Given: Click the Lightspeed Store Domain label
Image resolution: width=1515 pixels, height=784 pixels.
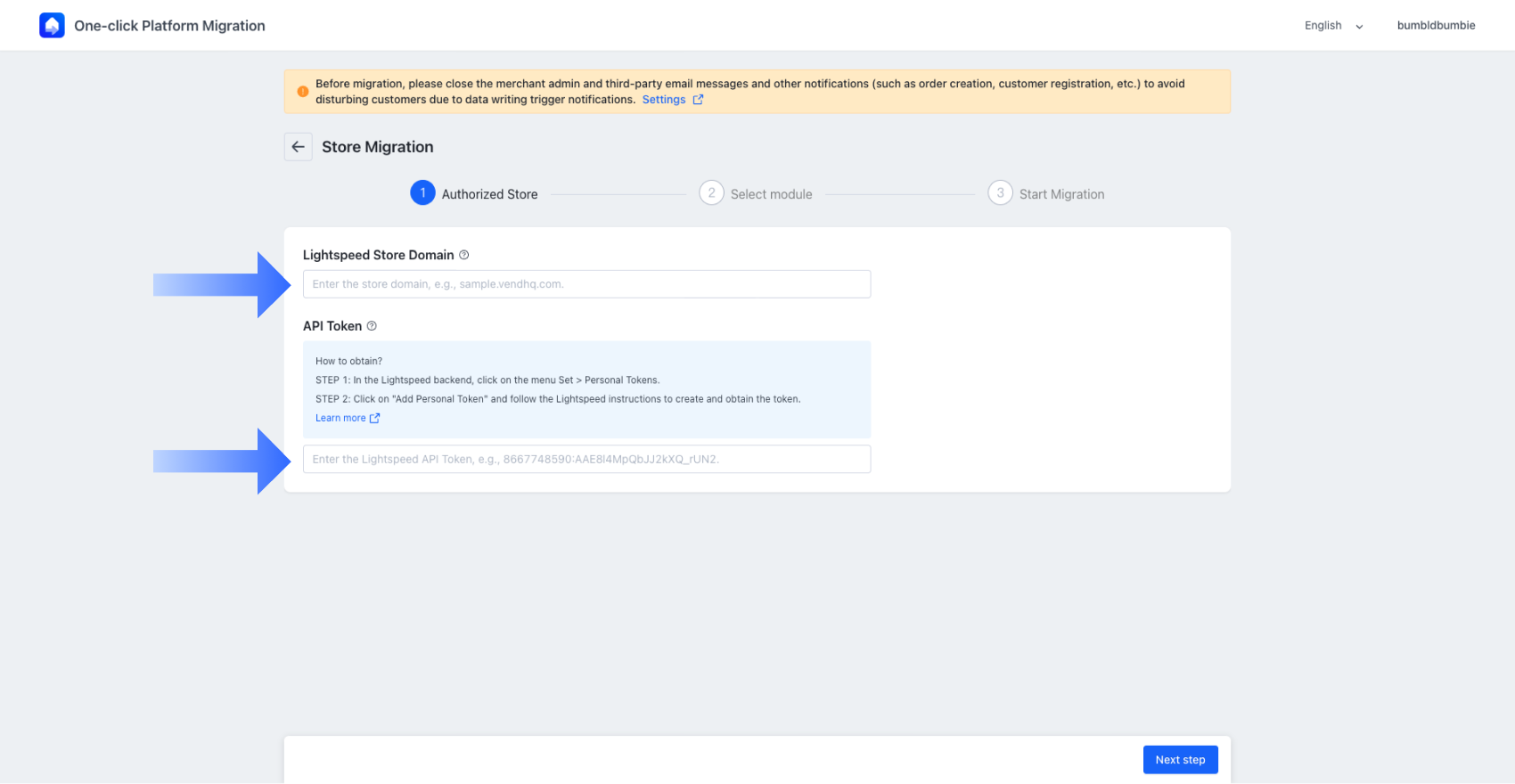Looking at the screenshot, I should pos(379,255).
